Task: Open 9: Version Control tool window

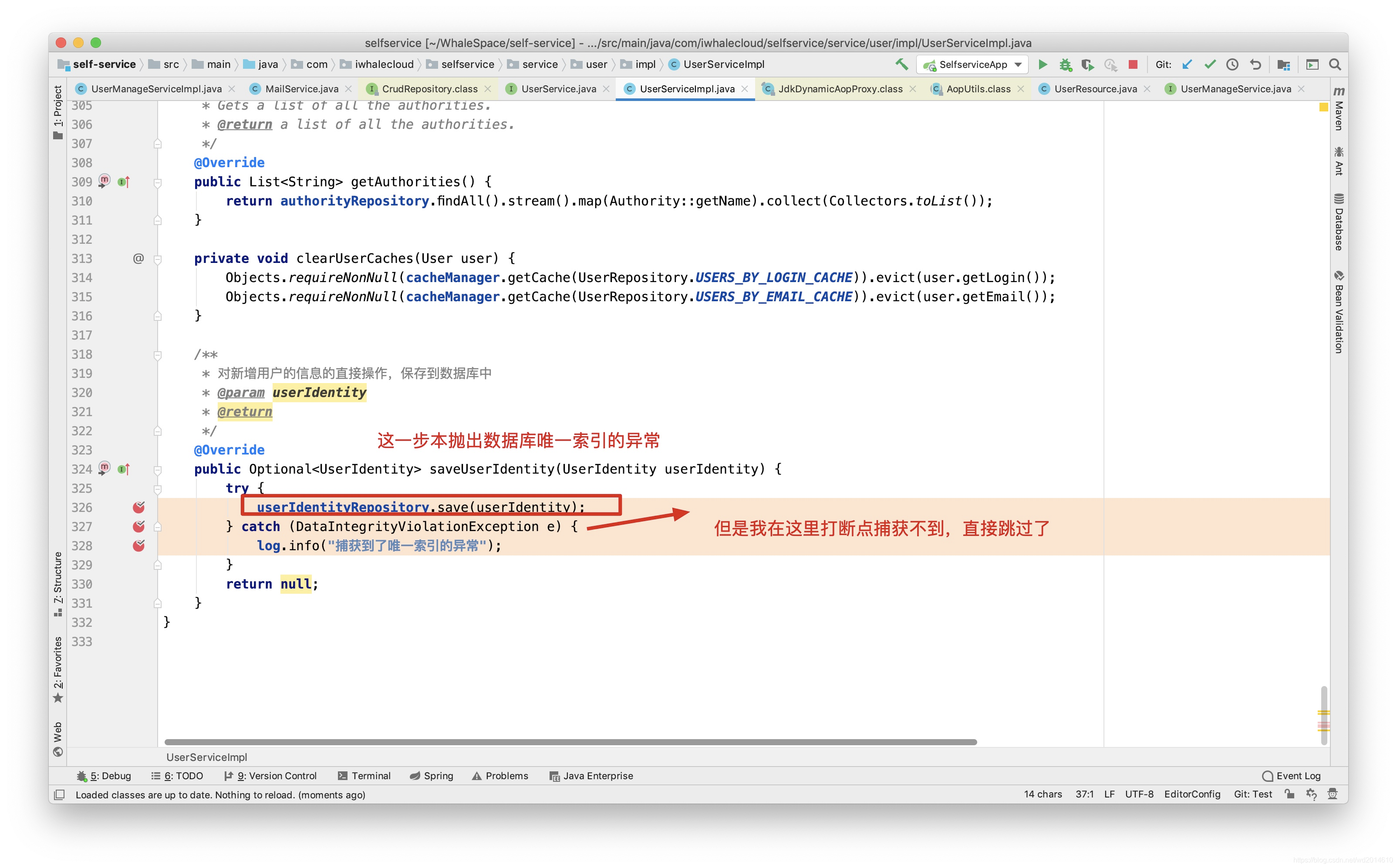Action: pos(270,776)
